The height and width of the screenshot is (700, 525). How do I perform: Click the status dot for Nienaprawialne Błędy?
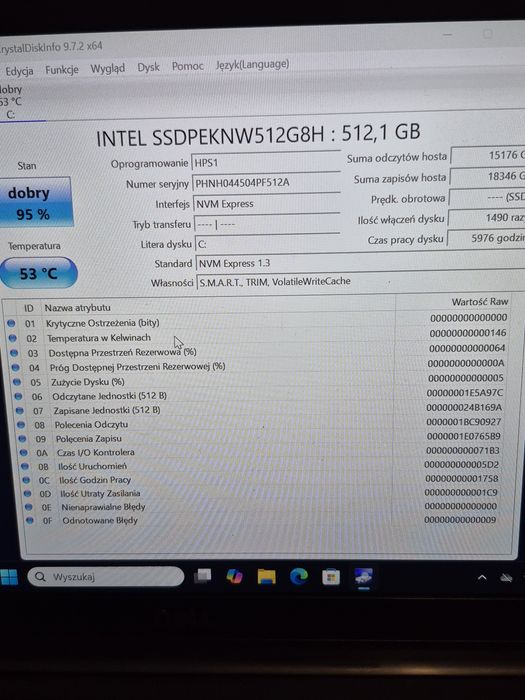click(x=29, y=507)
